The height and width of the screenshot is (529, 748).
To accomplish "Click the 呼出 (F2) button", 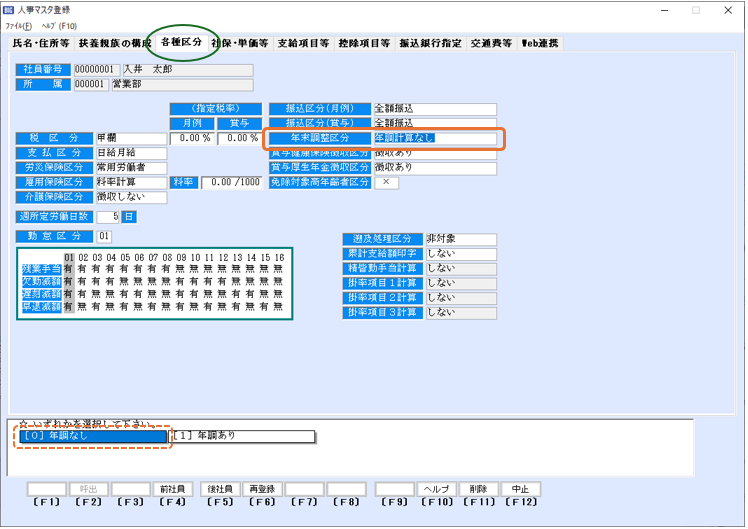I will [x=88, y=490].
